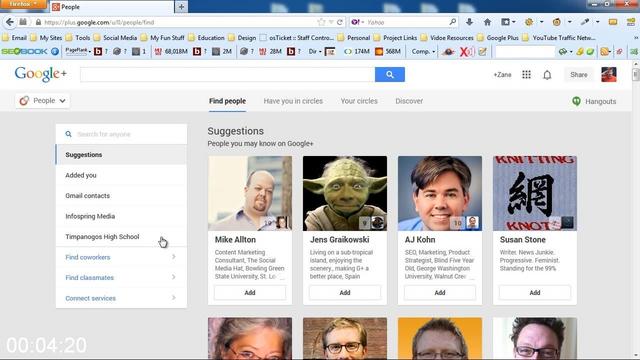Screen dimensions: 640x360
Task: Open the Education bookmark folder
Action: pyautogui.click(x=206, y=38)
